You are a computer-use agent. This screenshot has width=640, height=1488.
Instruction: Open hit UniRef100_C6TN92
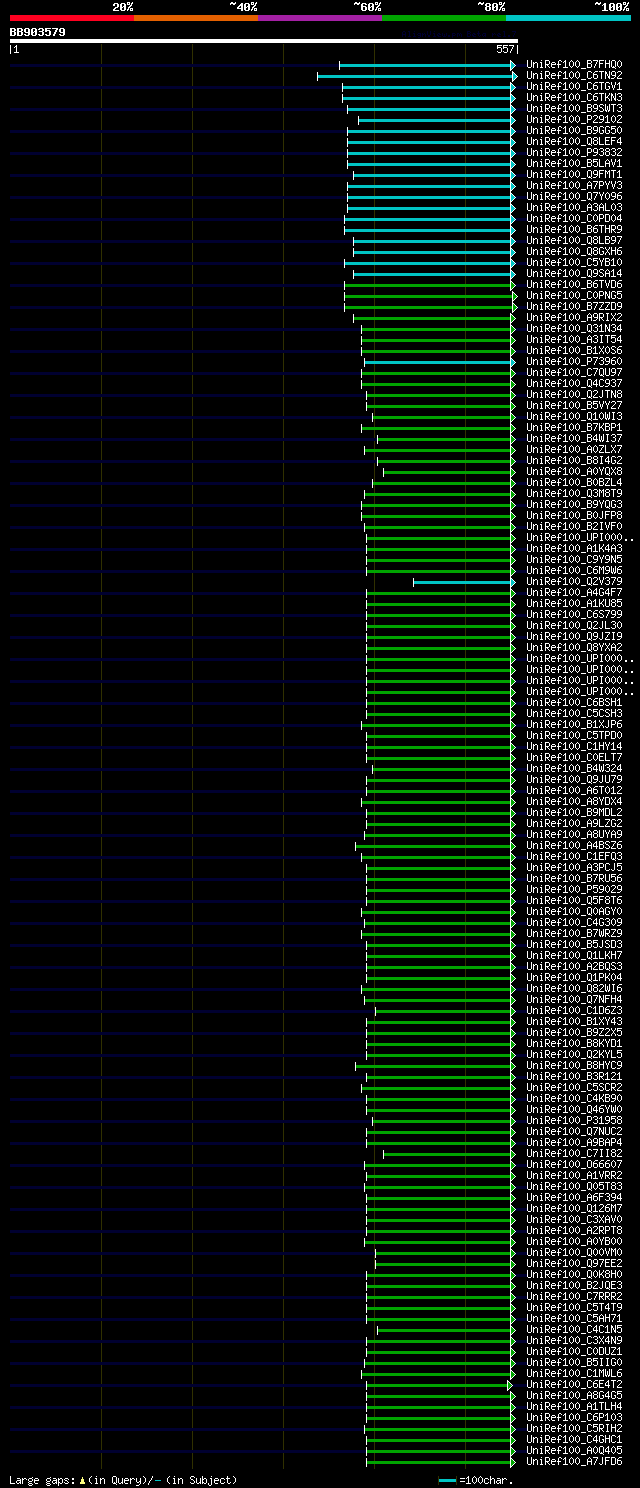tap(574, 75)
